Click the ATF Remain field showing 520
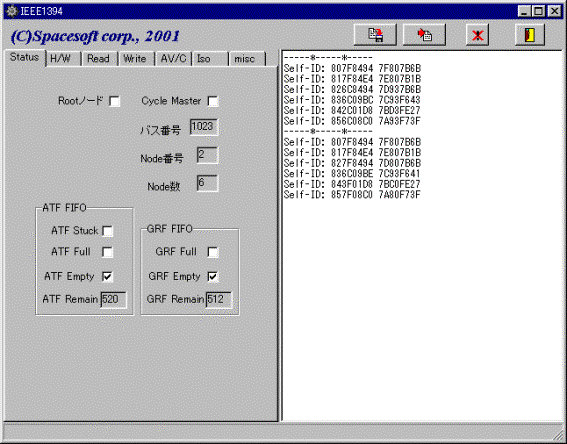This screenshot has width=567, height=444. 114,300
